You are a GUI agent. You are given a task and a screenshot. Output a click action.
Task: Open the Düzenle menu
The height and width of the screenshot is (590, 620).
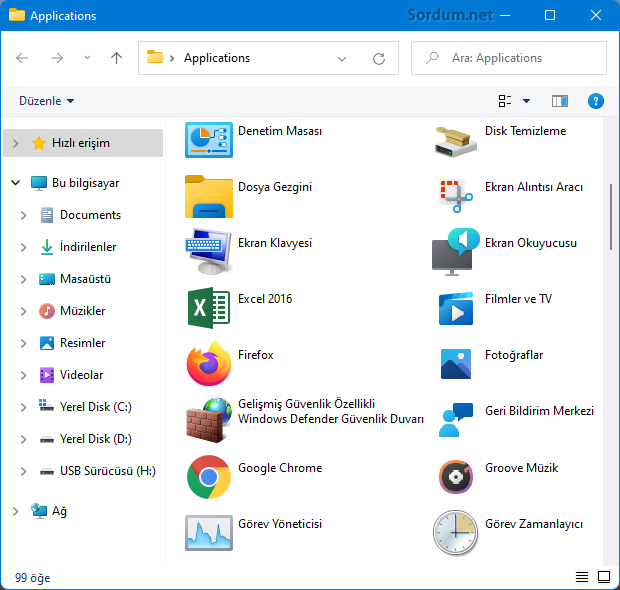click(46, 101)
